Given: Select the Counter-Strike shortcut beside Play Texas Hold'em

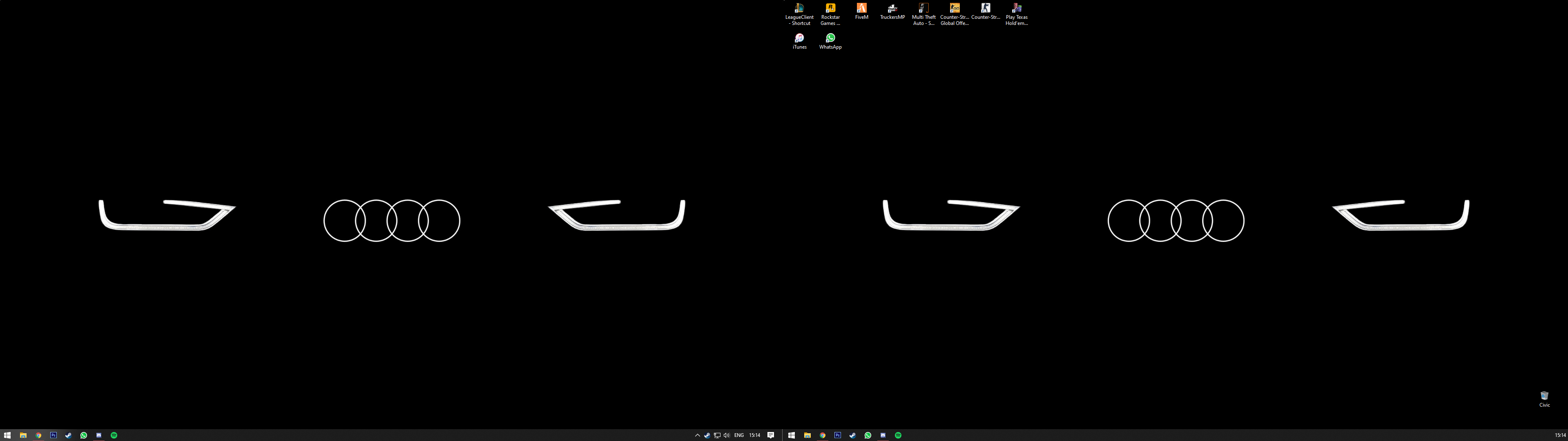Looking at the screenshot, I should click(x=986, y=11).
